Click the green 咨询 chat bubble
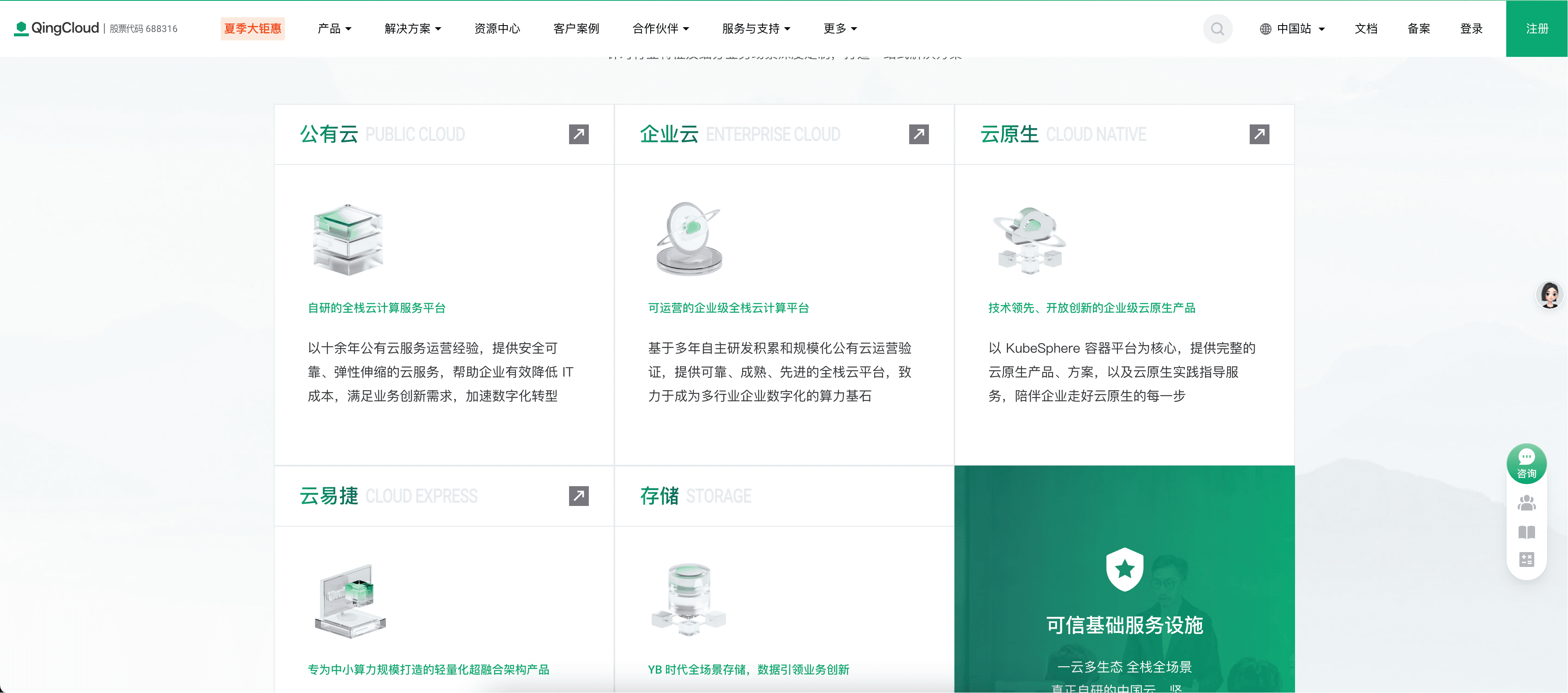Screen dimensions: 1568x693 pyautogui.click(x=1526, y=464)
